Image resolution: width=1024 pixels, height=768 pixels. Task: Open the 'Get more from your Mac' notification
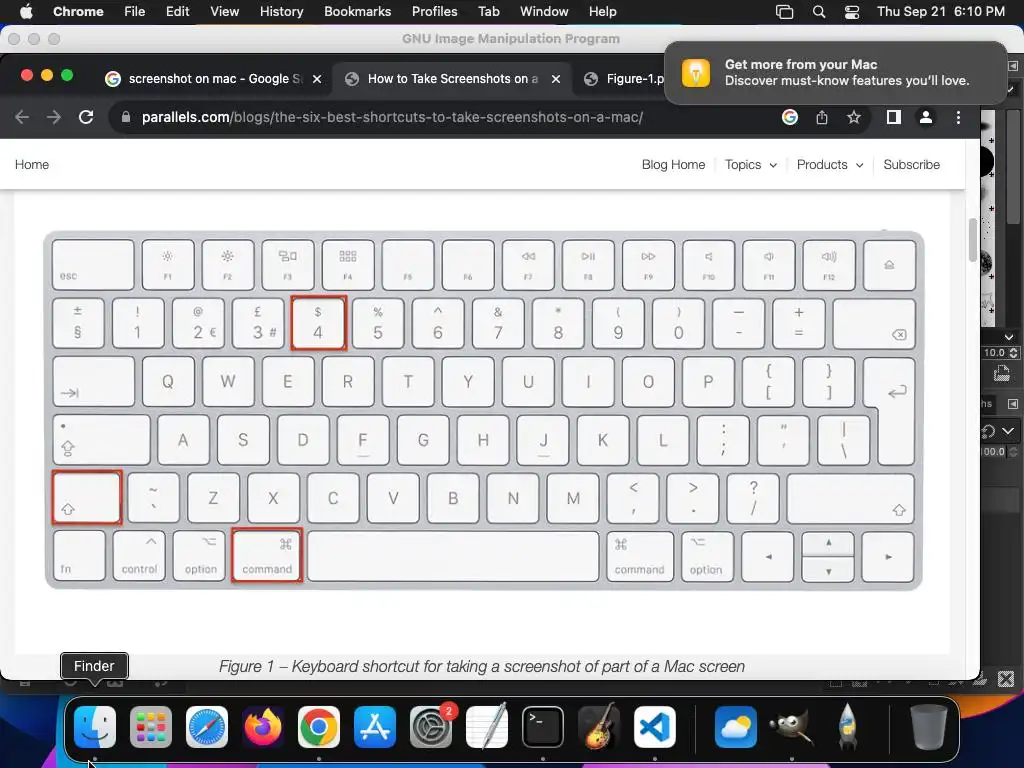[x=835, y=72]
